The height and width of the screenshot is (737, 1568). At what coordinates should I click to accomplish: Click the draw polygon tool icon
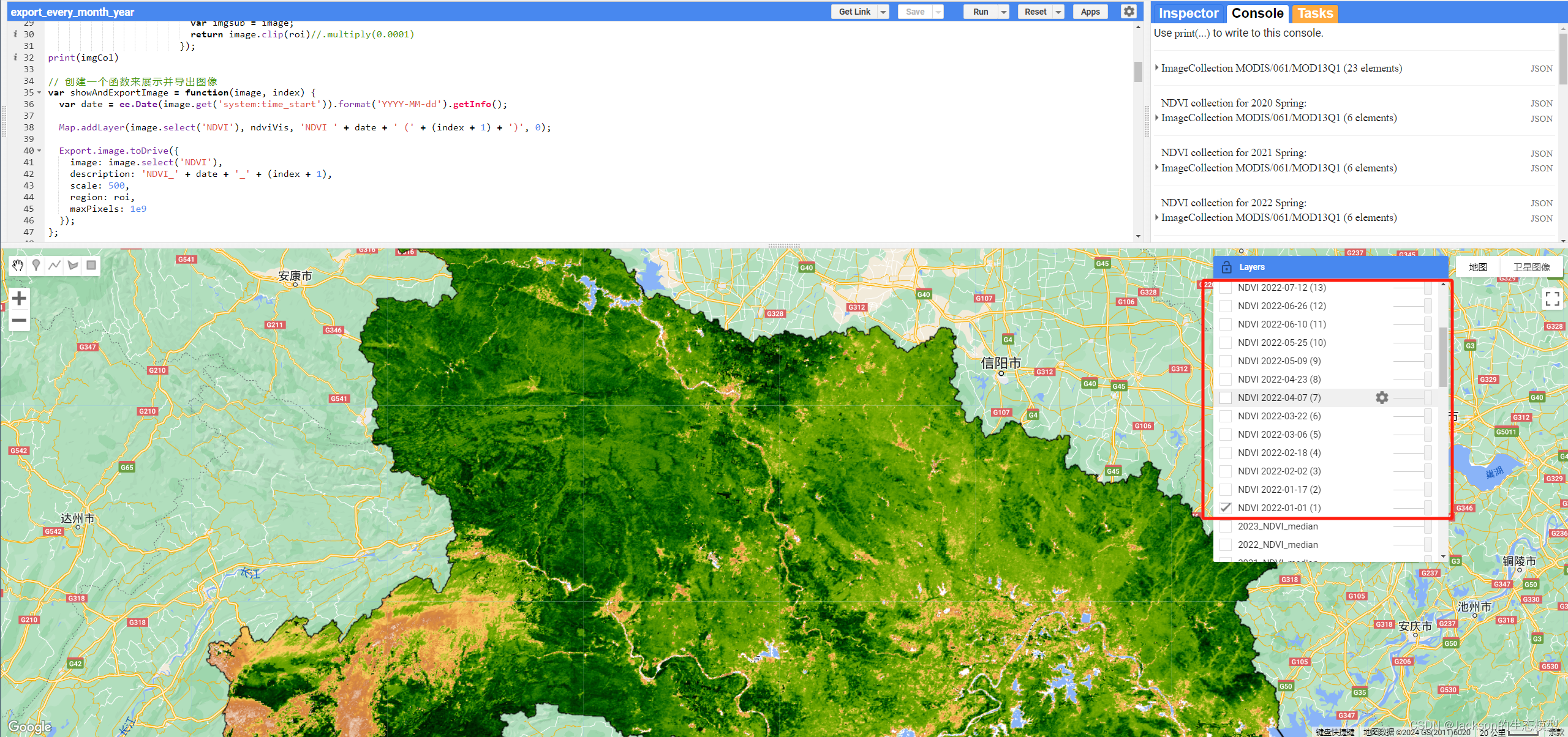click(72, 266)
